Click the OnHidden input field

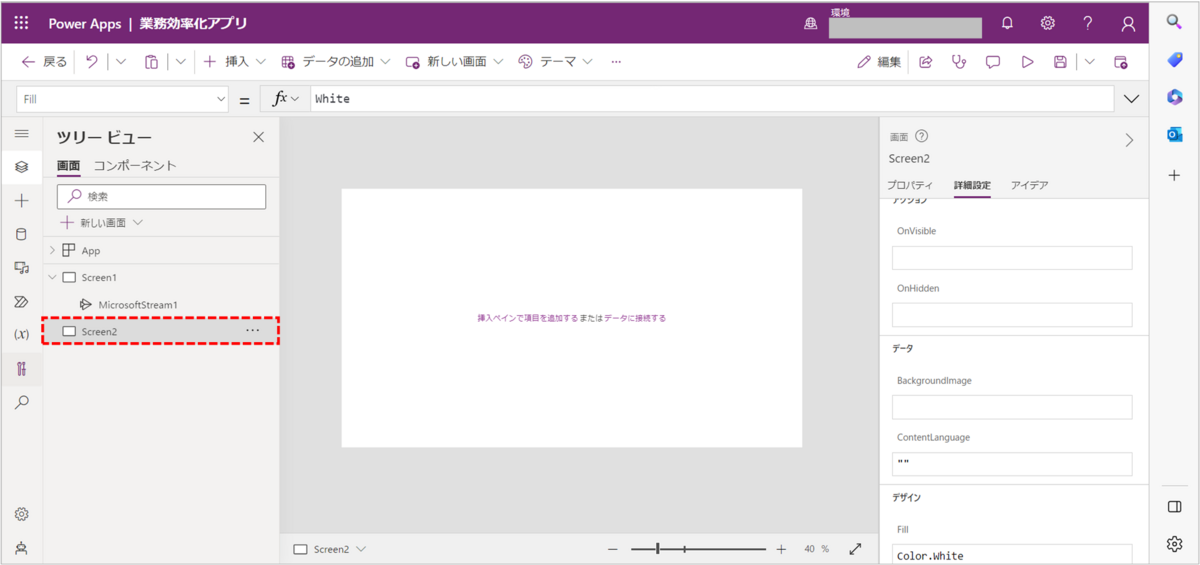point(1012,315)
